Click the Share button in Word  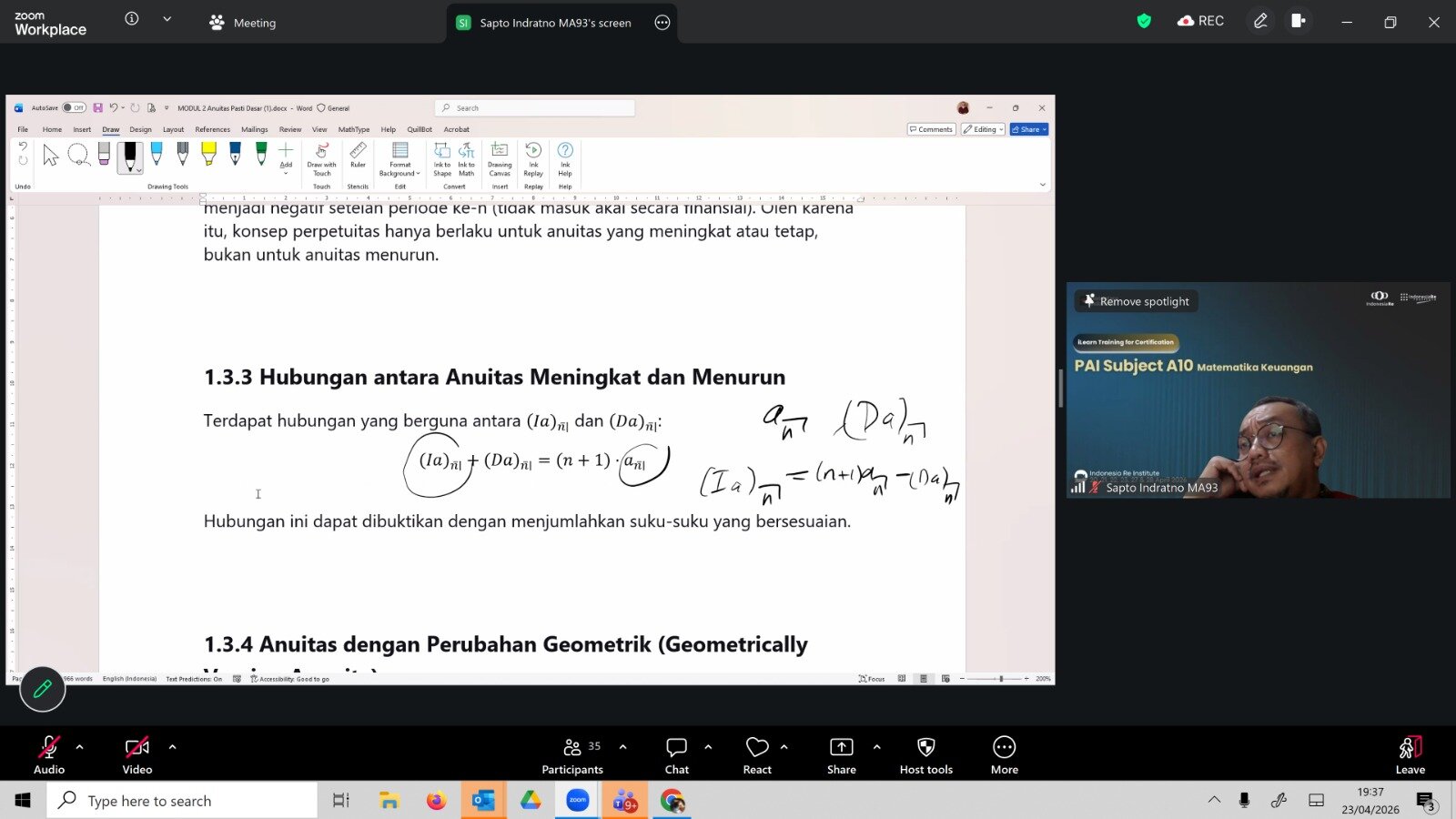tap(1029, 129)
